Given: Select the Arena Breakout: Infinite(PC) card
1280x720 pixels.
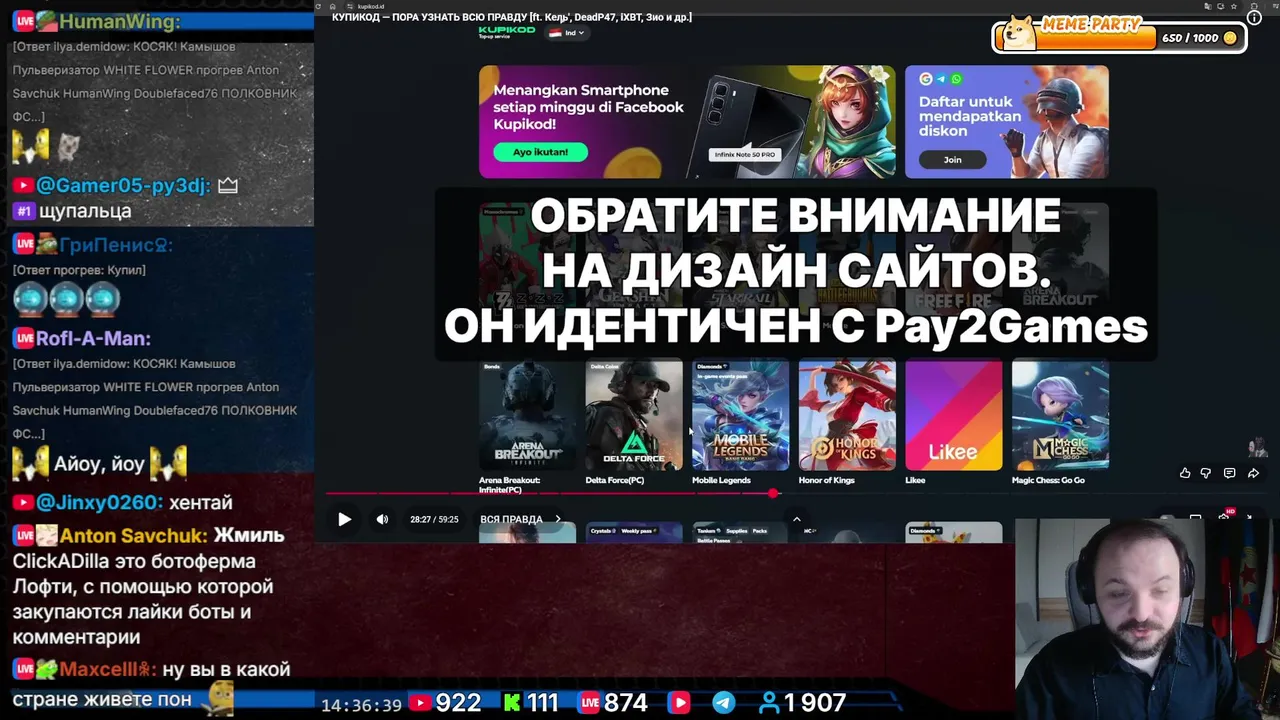Looking at the screenshot, I should tap(527, 427).
